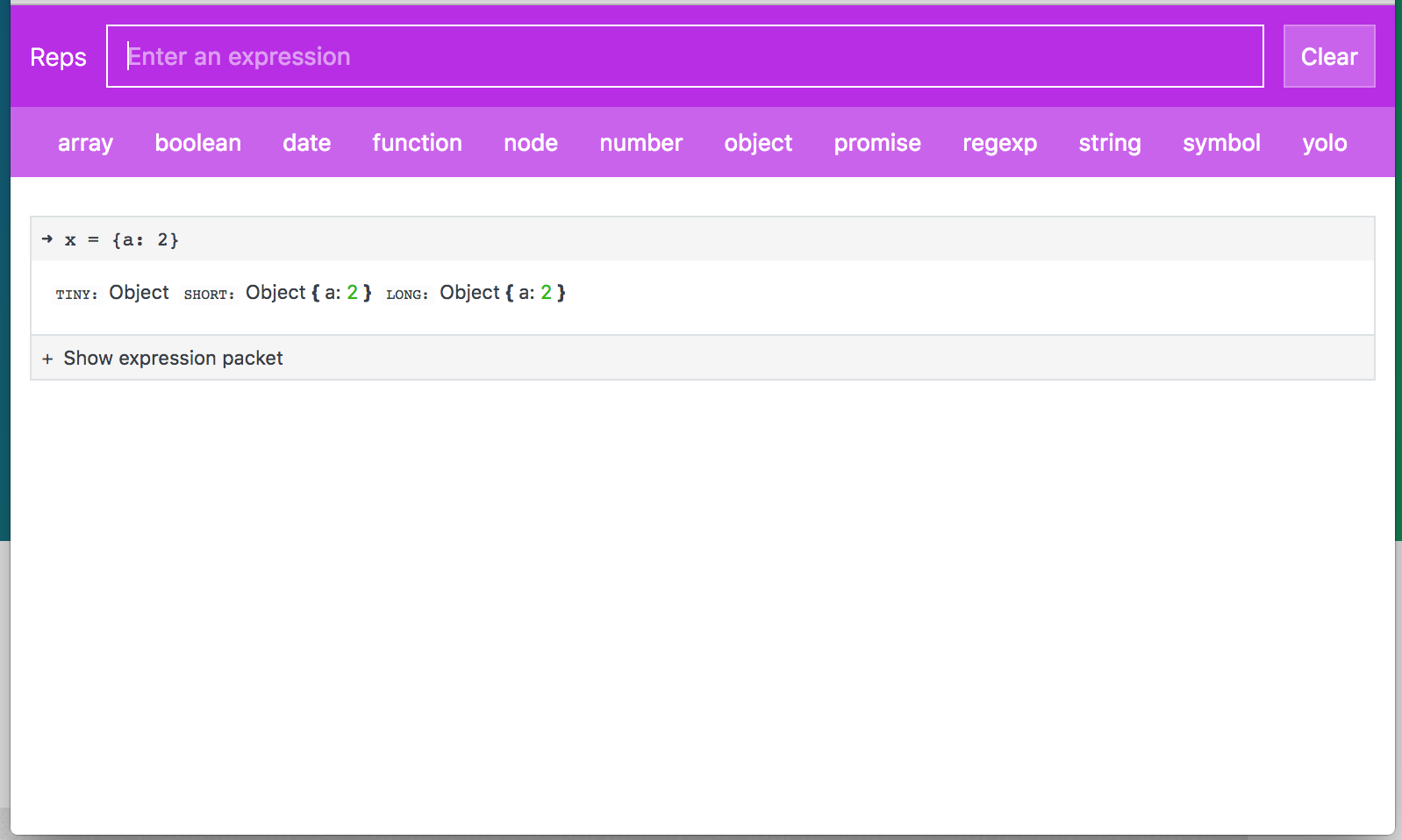The height and width of the screenshot is (840, 1402).
Task: Click the expression text x = {a: 2}
Action: coord(121,239)
